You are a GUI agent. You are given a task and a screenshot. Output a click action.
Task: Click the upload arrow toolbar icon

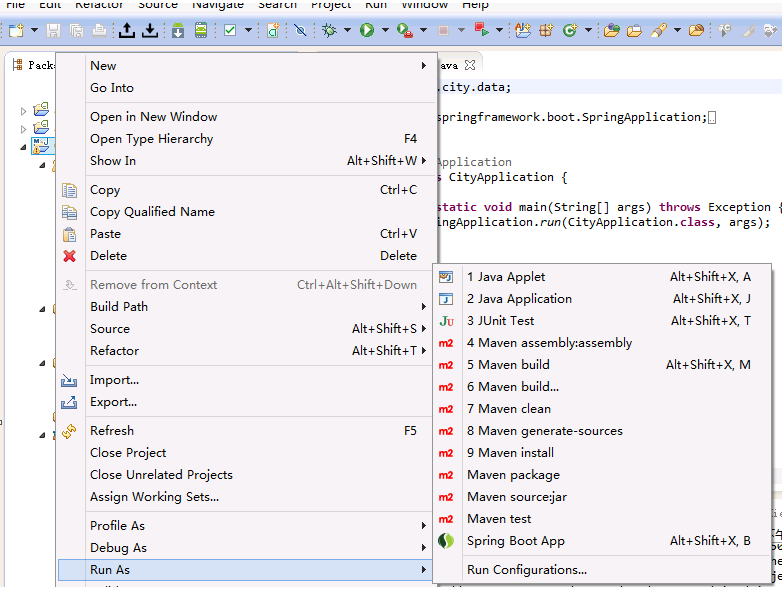tap(127, 30)
